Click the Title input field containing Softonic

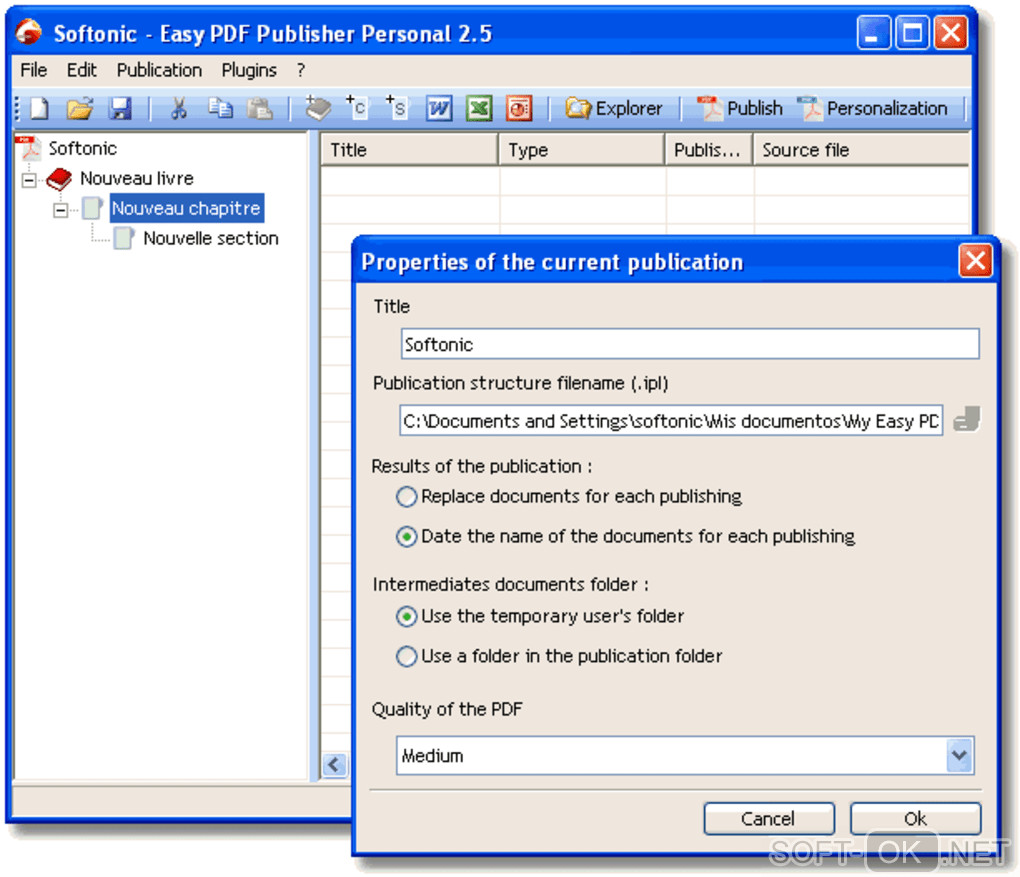pyautogui.click(x=690, y=344)
